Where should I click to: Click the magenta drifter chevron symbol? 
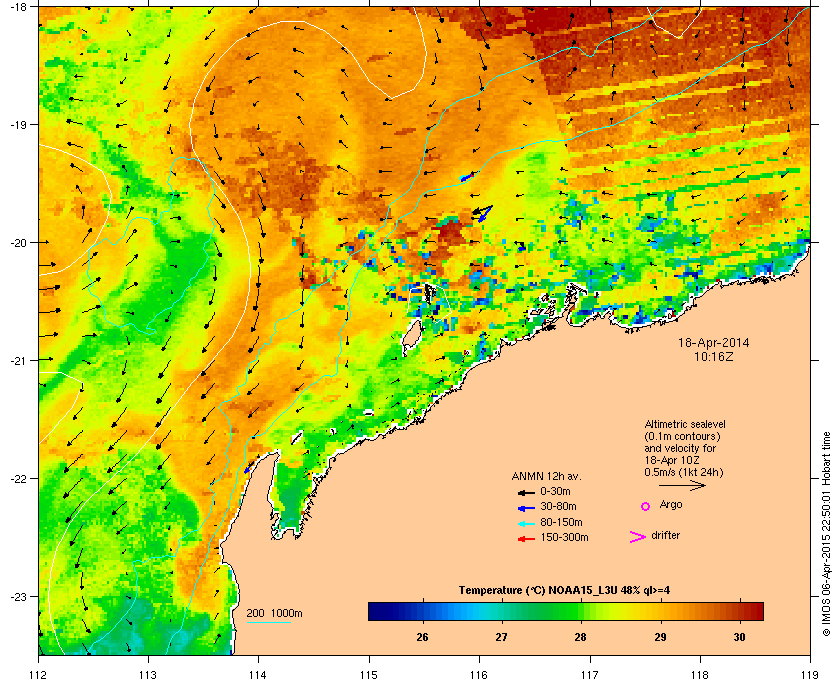pyautogui.click(x=638, y=537)
